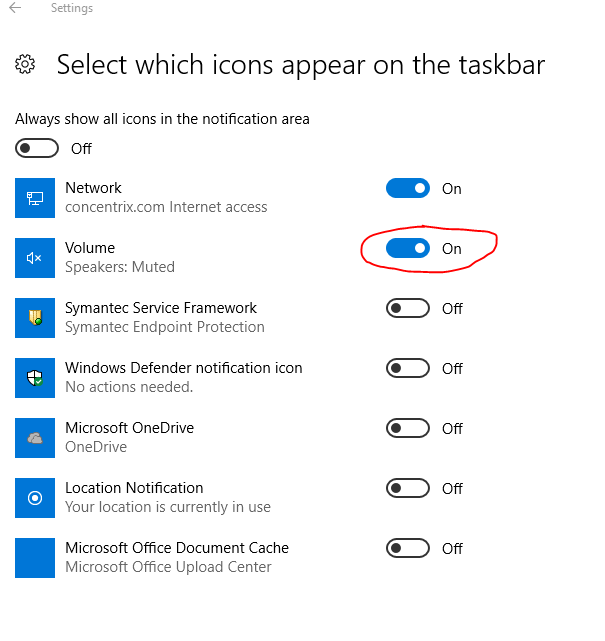Click the Location Notification circle icon

35,498
